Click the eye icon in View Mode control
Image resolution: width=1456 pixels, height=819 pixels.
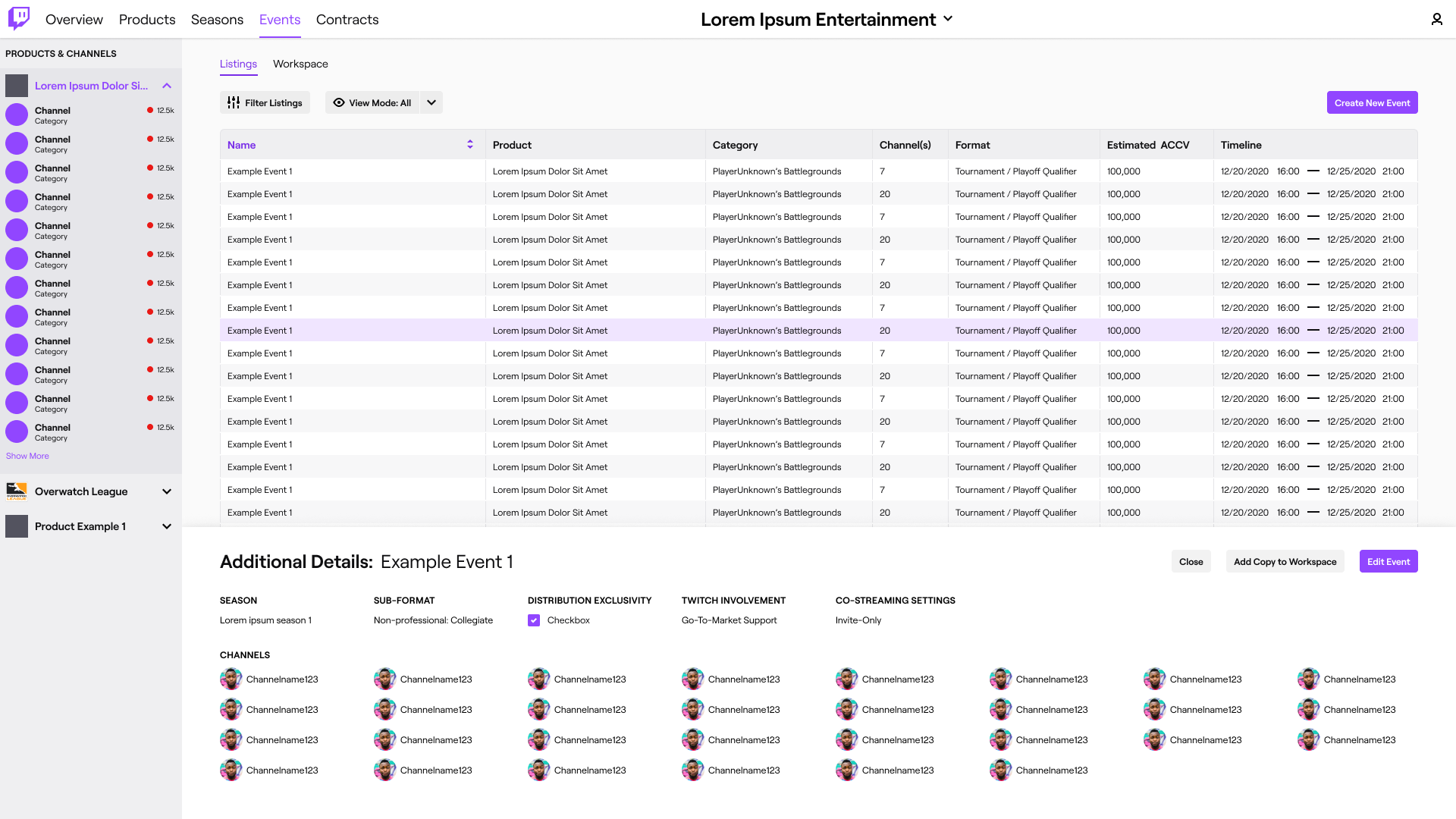[x=339, y=102]
